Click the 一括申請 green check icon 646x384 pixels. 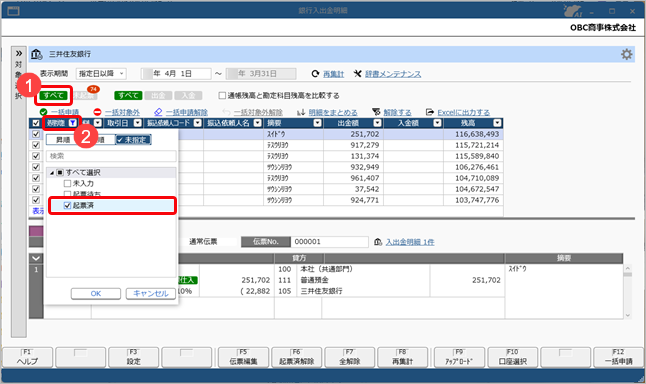(43, 112)
